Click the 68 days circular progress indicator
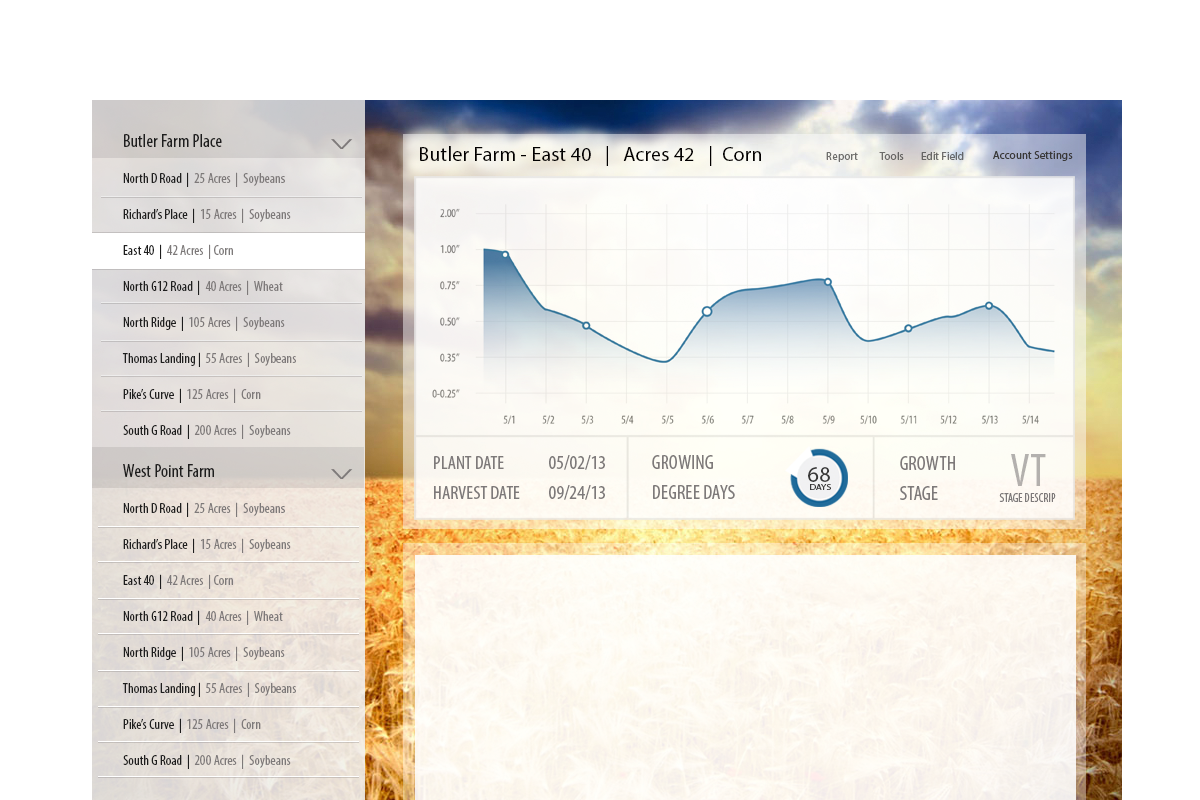 819,478
